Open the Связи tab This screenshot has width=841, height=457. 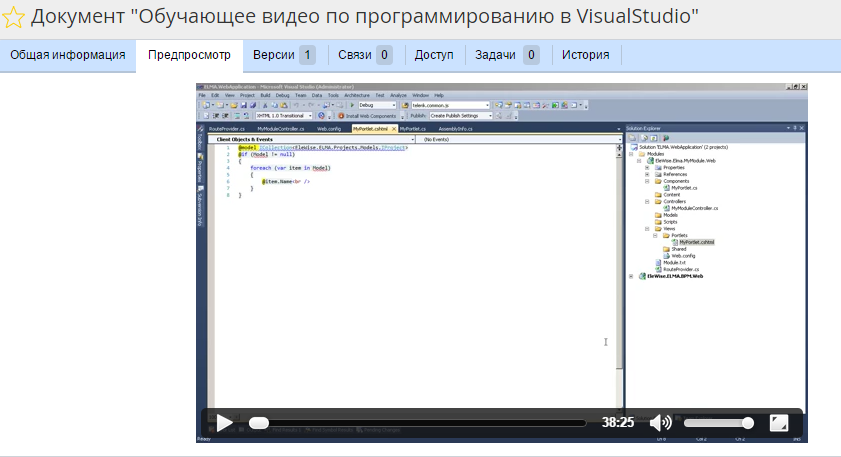click(x=364, y=55)
